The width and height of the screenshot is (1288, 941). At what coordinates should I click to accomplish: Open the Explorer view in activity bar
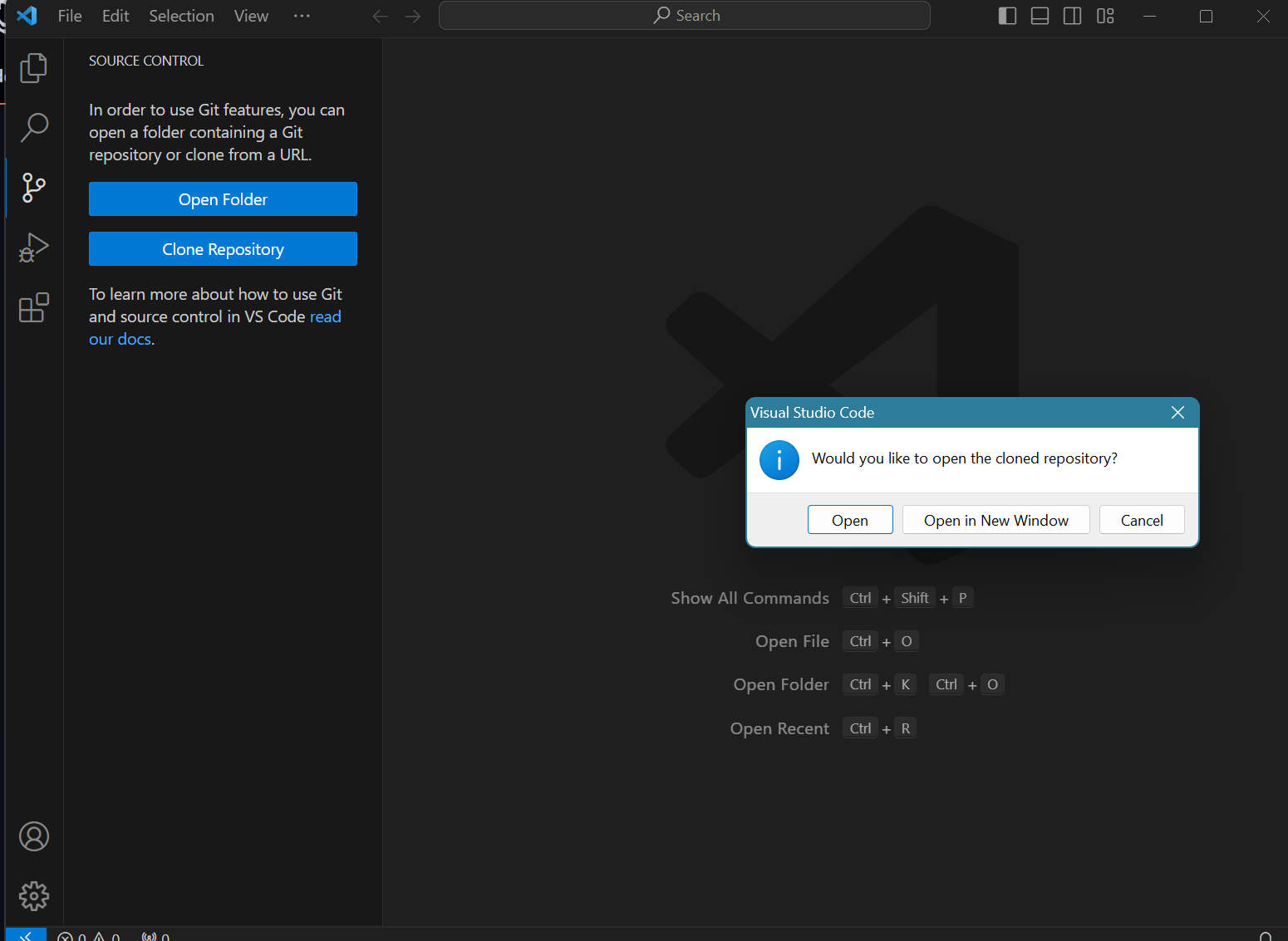click(33, 68)
